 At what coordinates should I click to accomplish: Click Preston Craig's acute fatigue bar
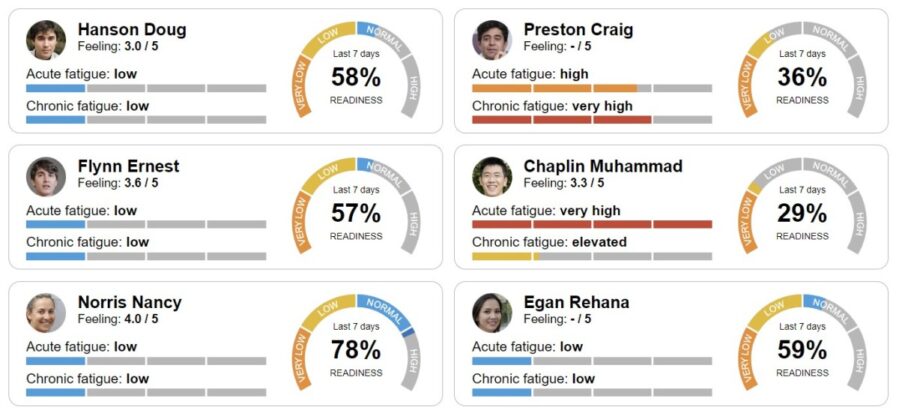click(592, 88)
